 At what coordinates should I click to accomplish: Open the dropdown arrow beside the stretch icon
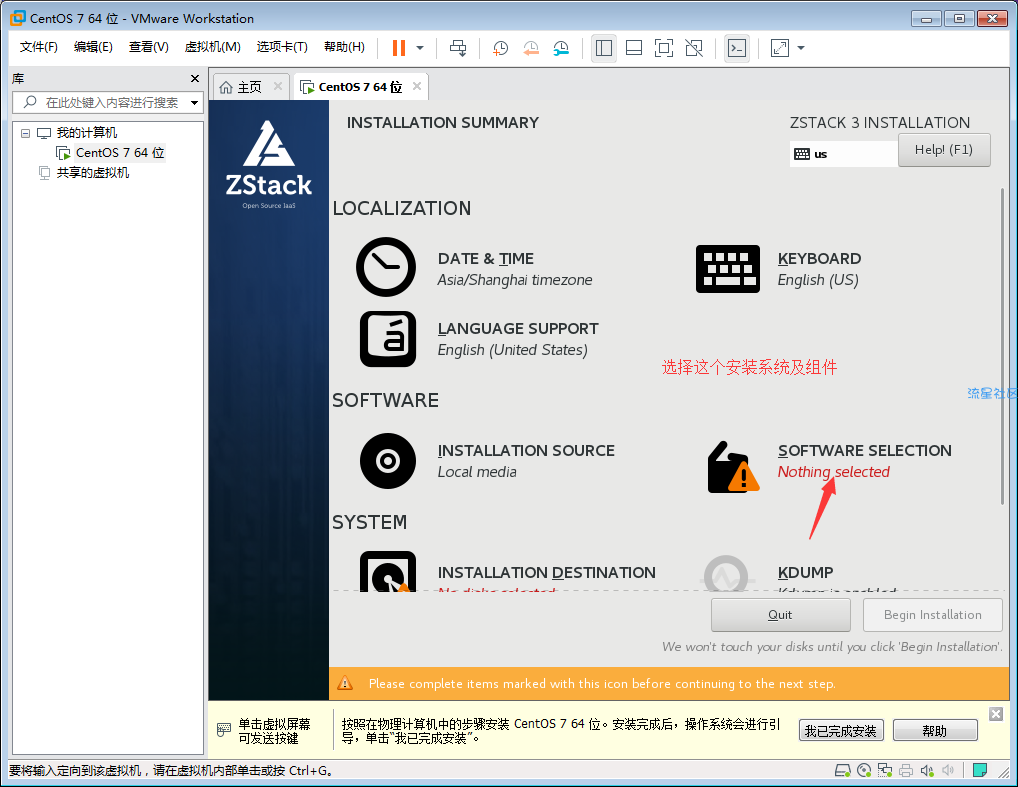(801, 47)
